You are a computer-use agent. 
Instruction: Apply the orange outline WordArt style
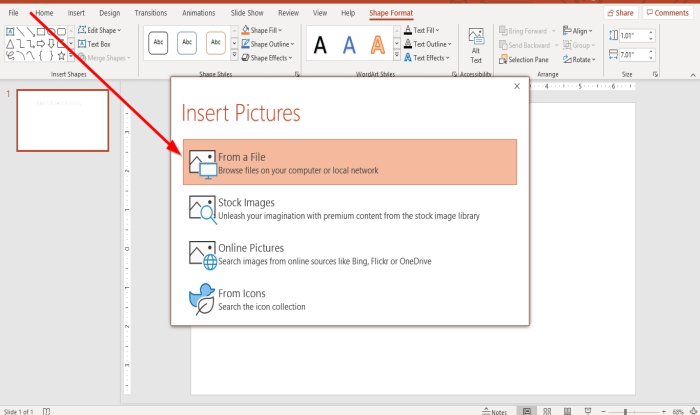378,45
